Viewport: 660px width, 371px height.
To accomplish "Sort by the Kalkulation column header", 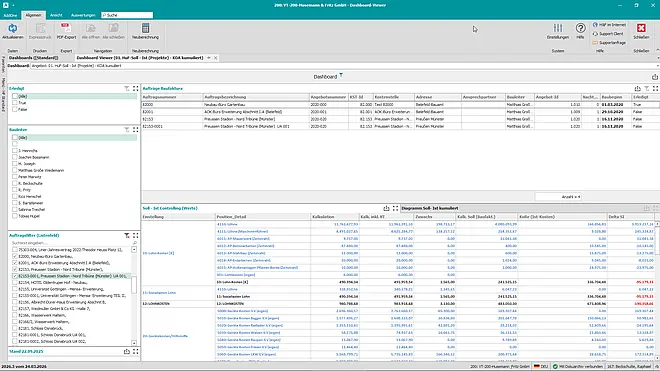I will click(335, 216).
